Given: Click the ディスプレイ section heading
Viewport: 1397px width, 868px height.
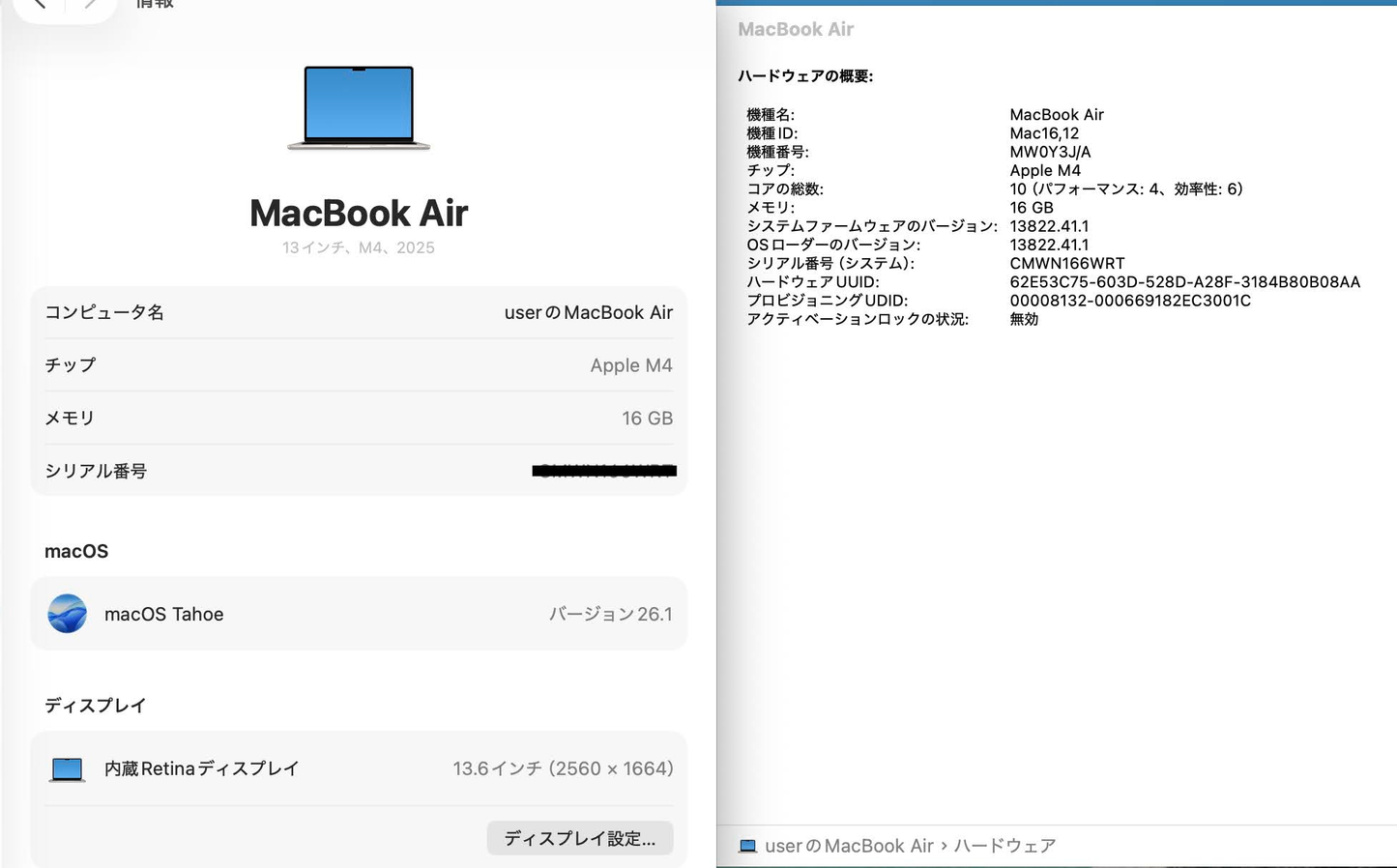Looking at the screenshot, I should 96,706.
